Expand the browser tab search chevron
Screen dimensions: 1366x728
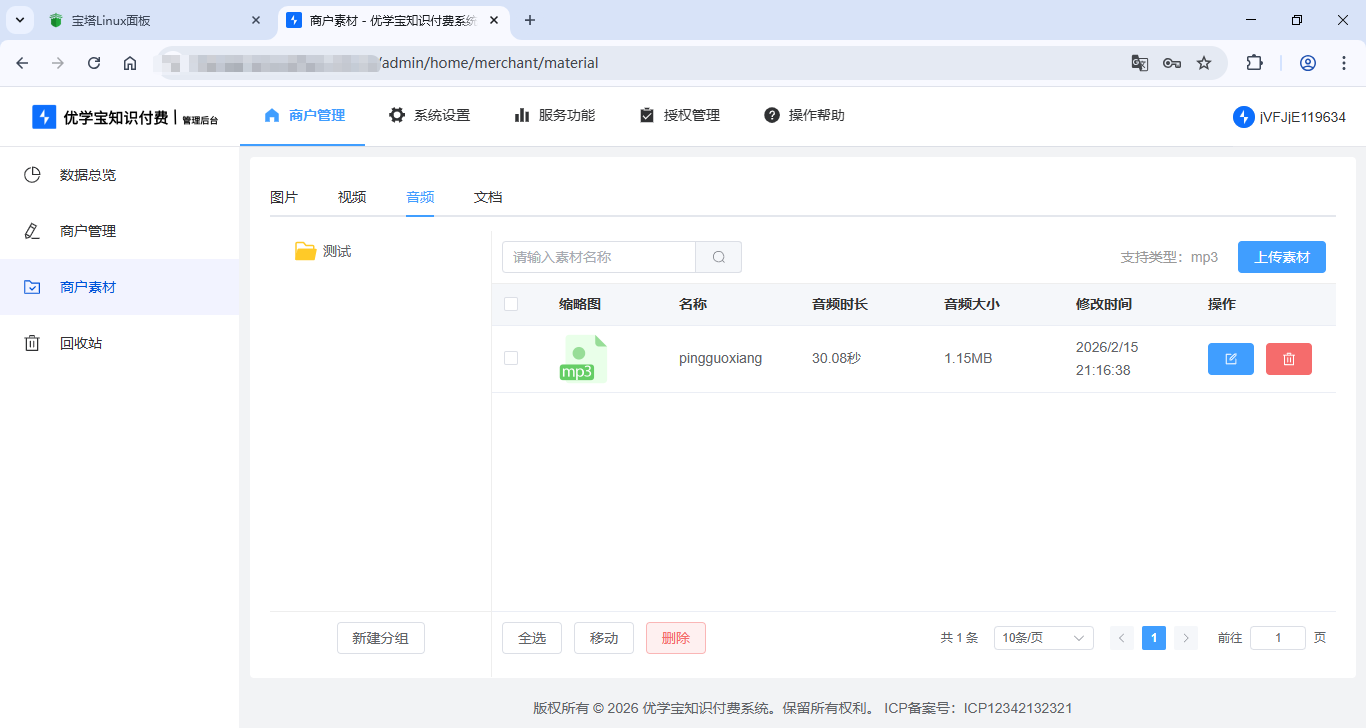point(19,20)
